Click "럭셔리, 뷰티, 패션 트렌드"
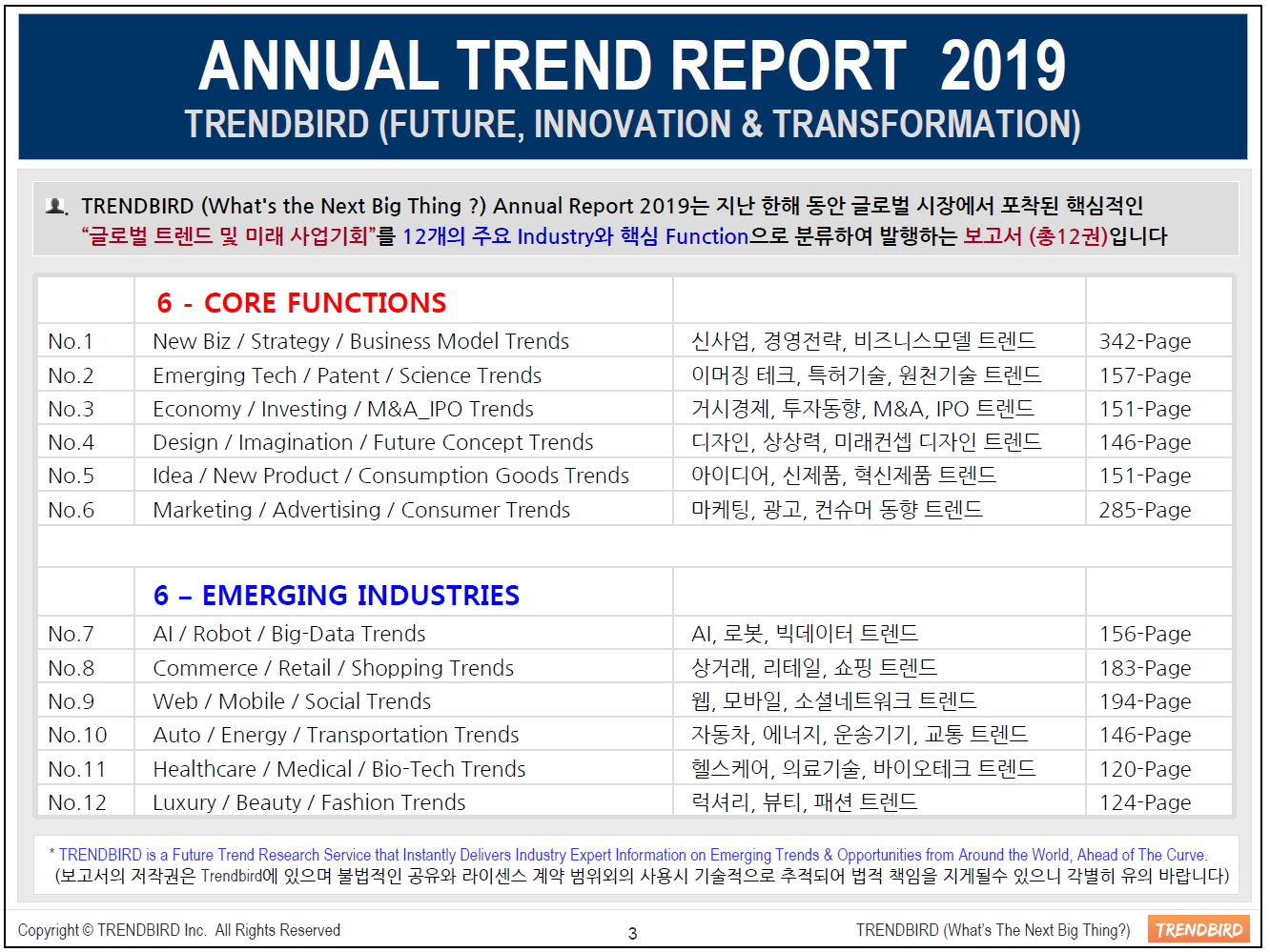1270x952 pixels. click(805, 802)
